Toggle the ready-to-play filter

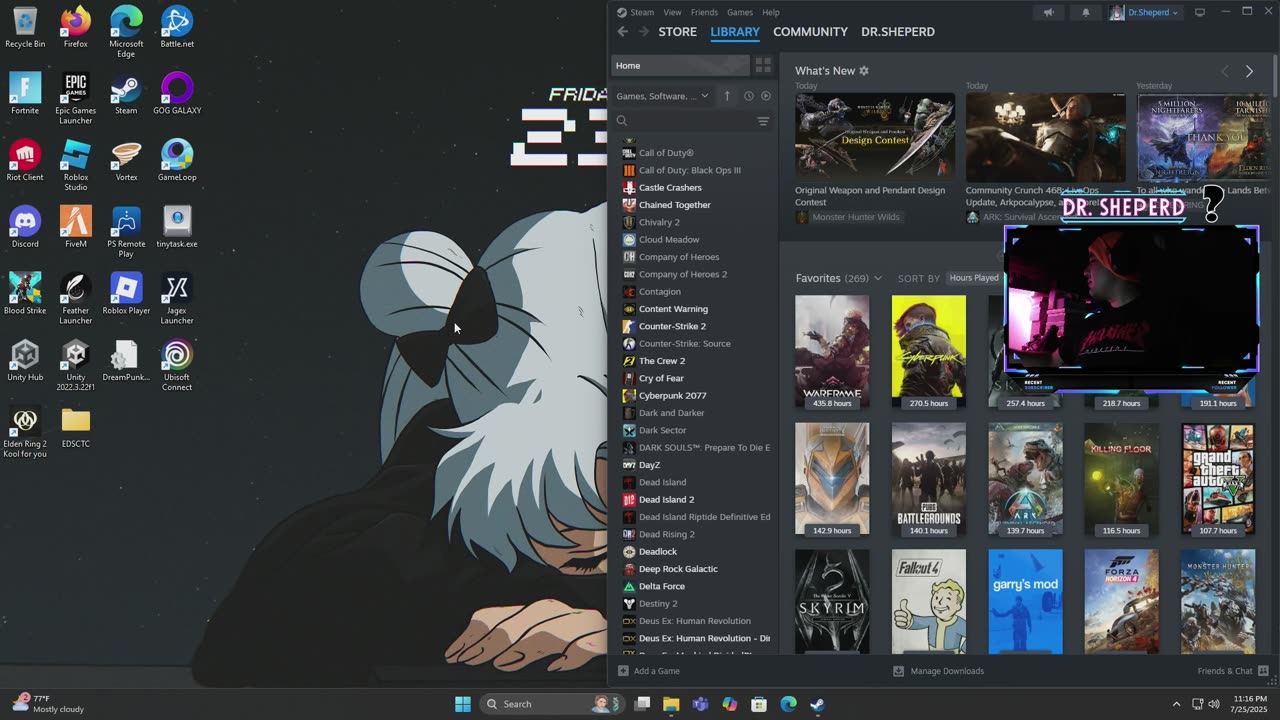(766, 96)
